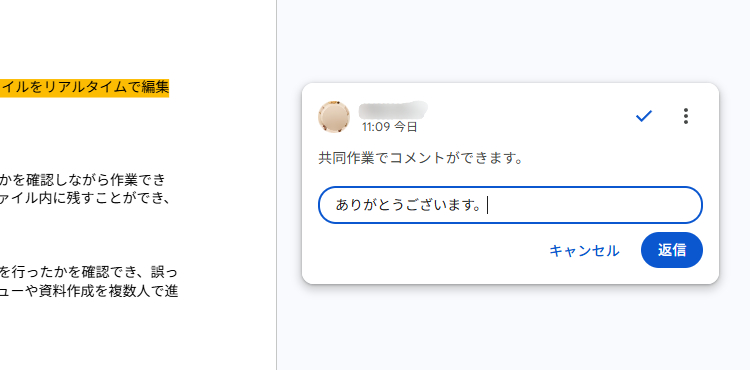Click the comment text 共同作業でコメントができます。
This screenshot has height=370, width=750.
(420, 158)
